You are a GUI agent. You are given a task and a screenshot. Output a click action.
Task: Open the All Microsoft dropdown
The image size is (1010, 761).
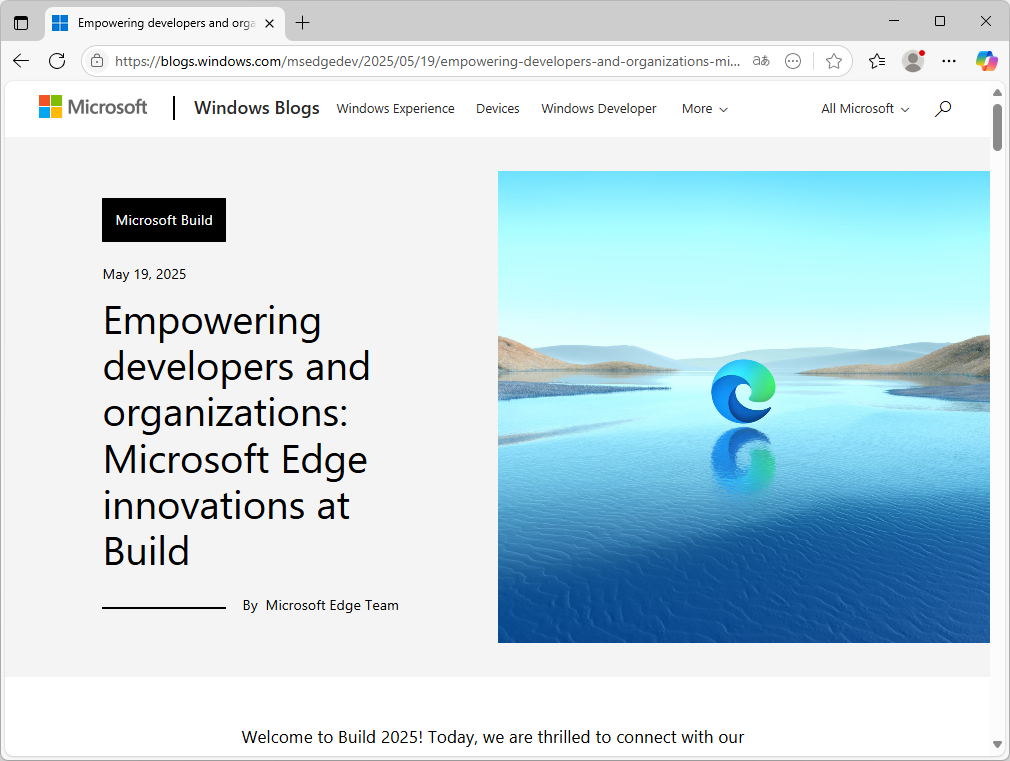tap(863, 109)
